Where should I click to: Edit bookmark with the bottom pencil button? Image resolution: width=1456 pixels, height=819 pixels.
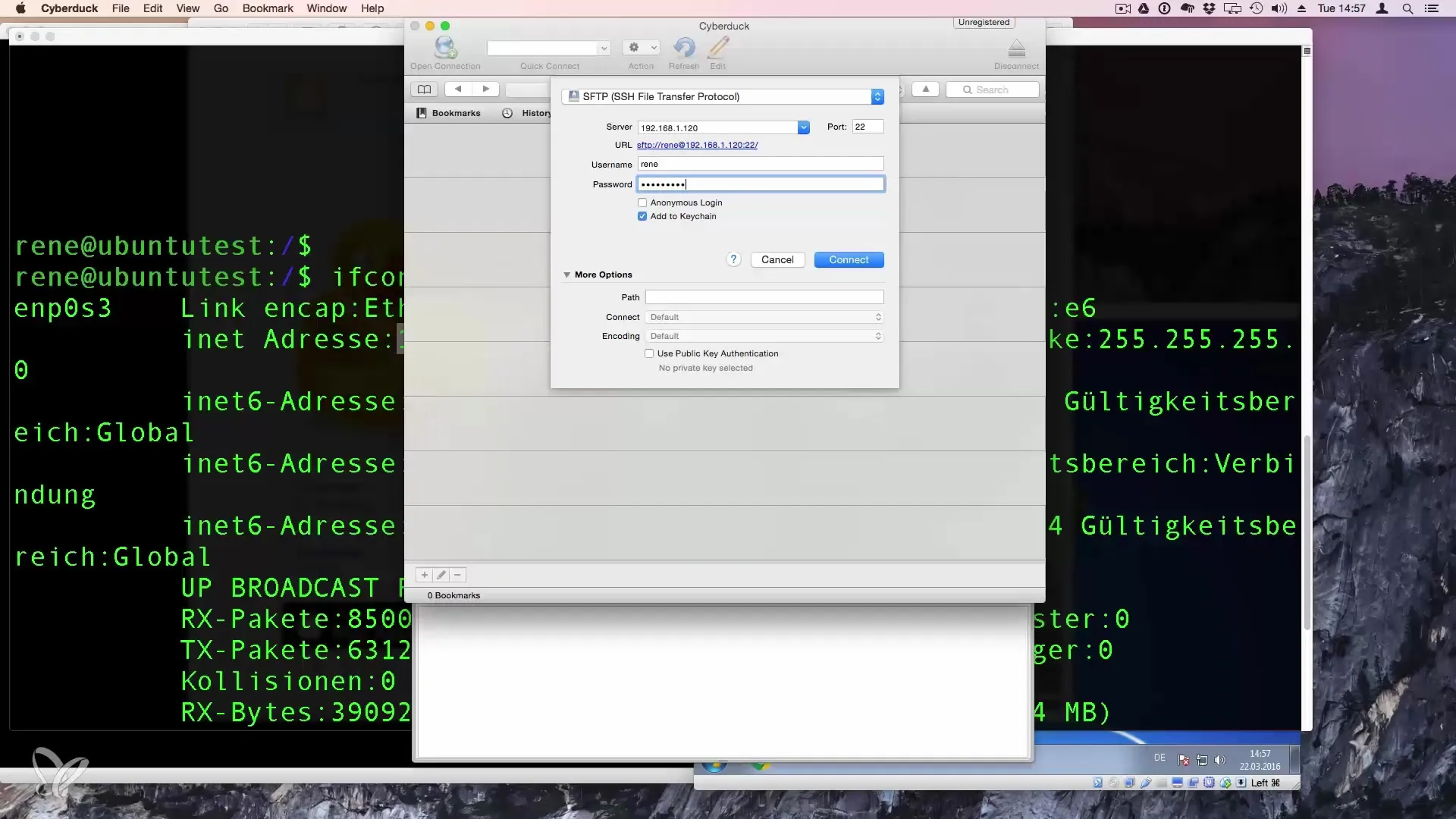pyautogui.click(x=441, y=576)
